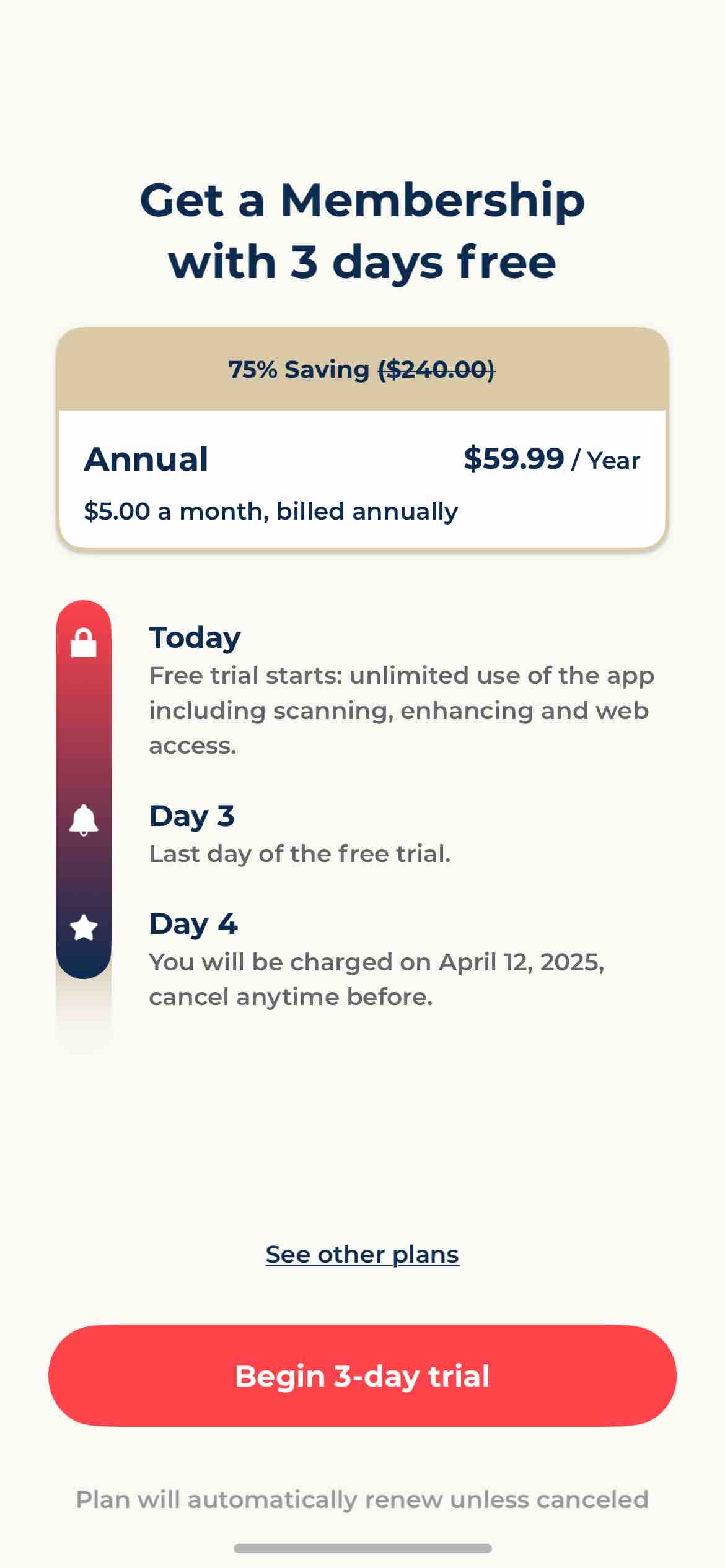Tap the bell icon beside Day 3
The width and height of the screenshot is (725, 1568).
point(84,821)
